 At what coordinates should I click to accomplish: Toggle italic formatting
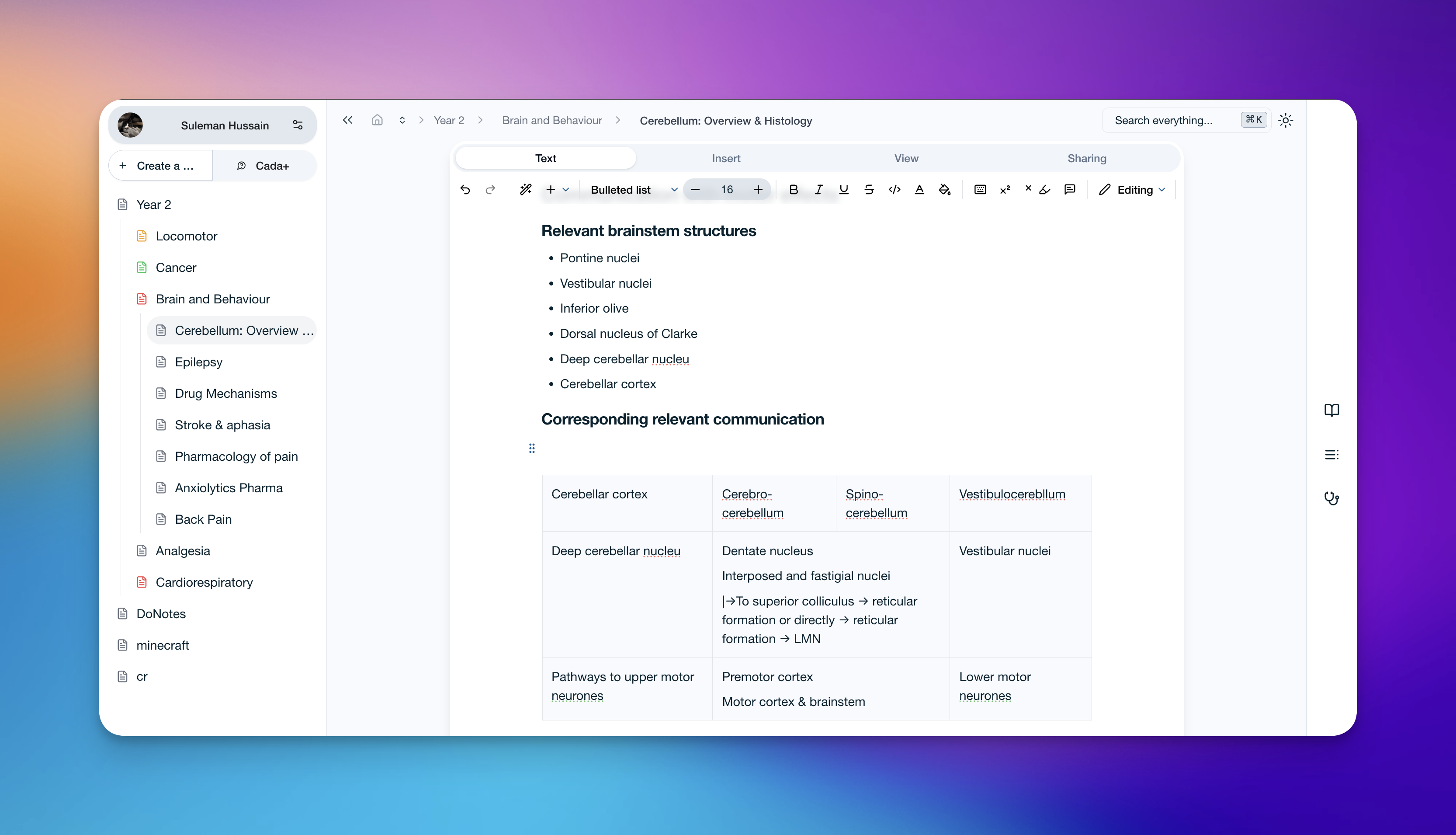click(818, 190)
